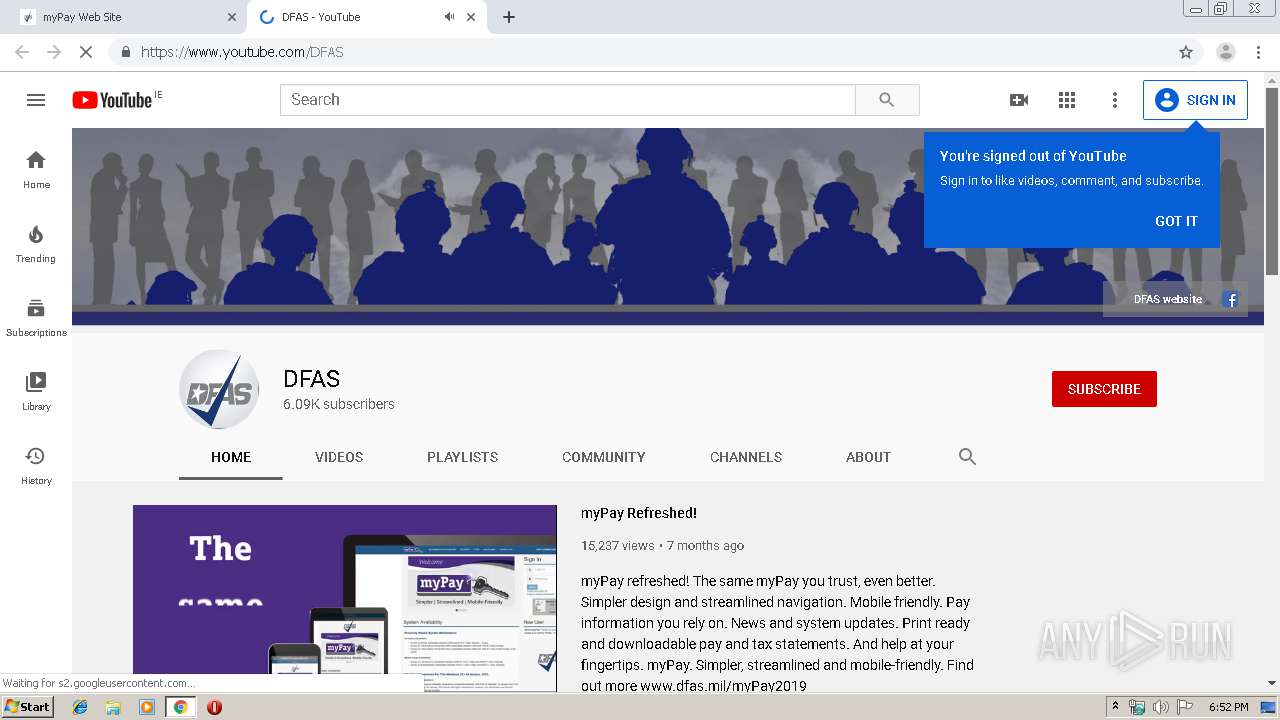Open YouTube settings three-dot menu

pyautogui.click(x=1115, y=100)
